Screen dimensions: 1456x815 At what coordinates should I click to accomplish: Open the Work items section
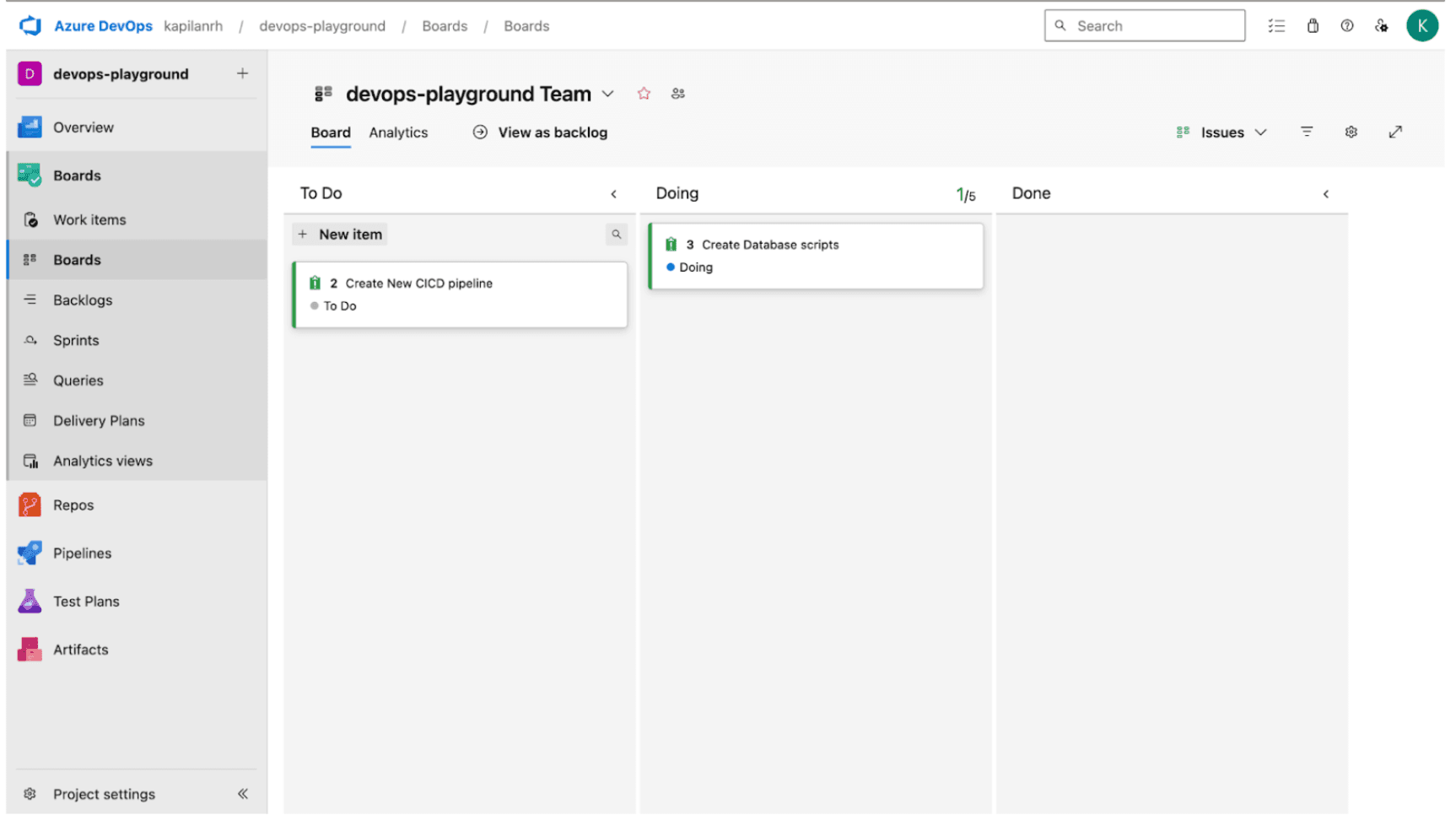(x=90, y=219)
